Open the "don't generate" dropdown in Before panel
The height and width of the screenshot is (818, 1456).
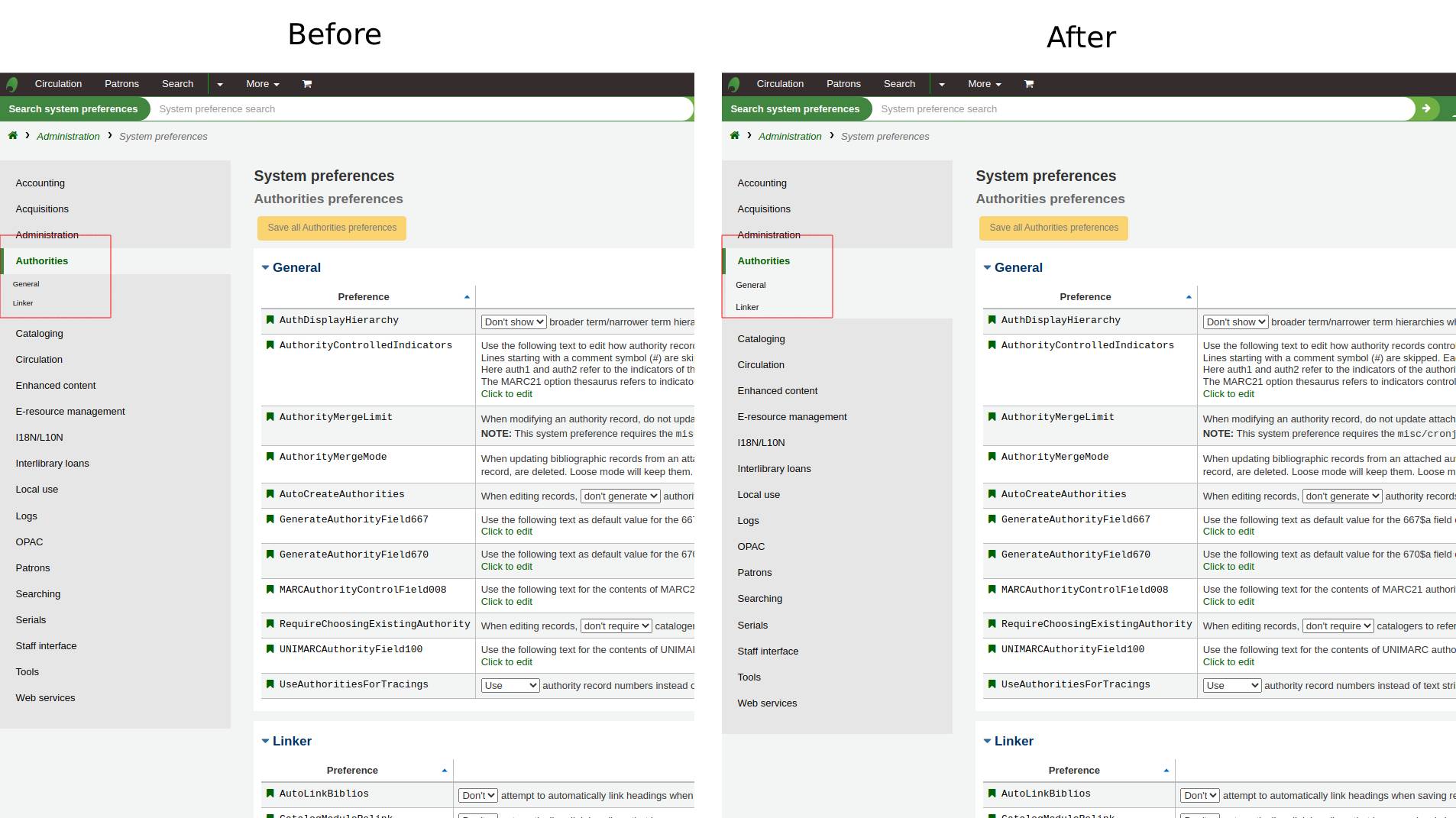click(620, 496)
